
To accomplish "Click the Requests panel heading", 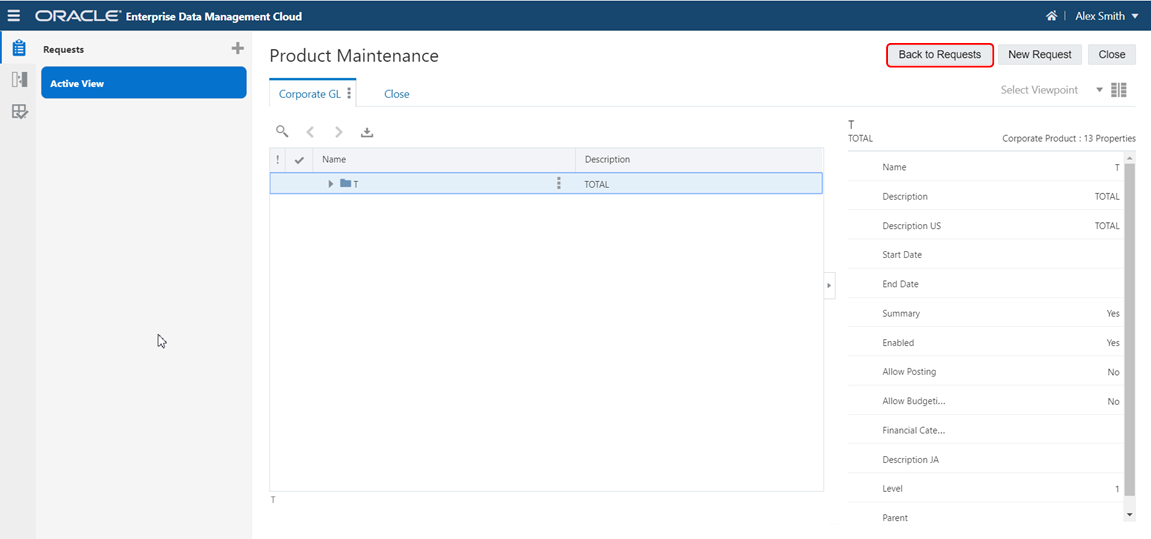I will [x=64, y=50].
